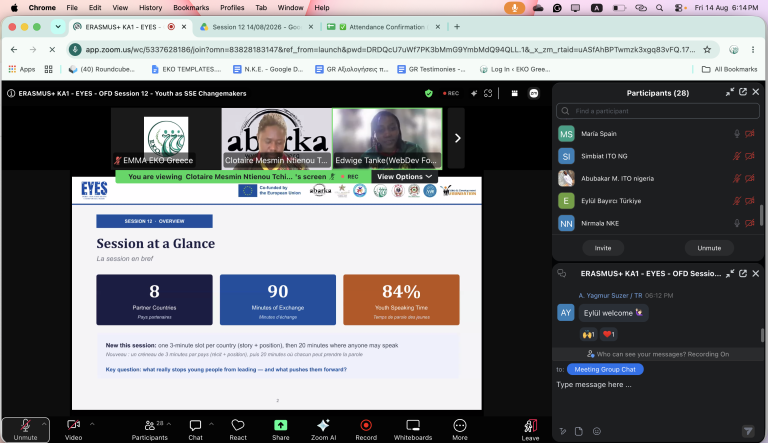Toggle Abubakar M. ITO nigeria microphone
Screen dimensions: 768x443
coord(737,178)
